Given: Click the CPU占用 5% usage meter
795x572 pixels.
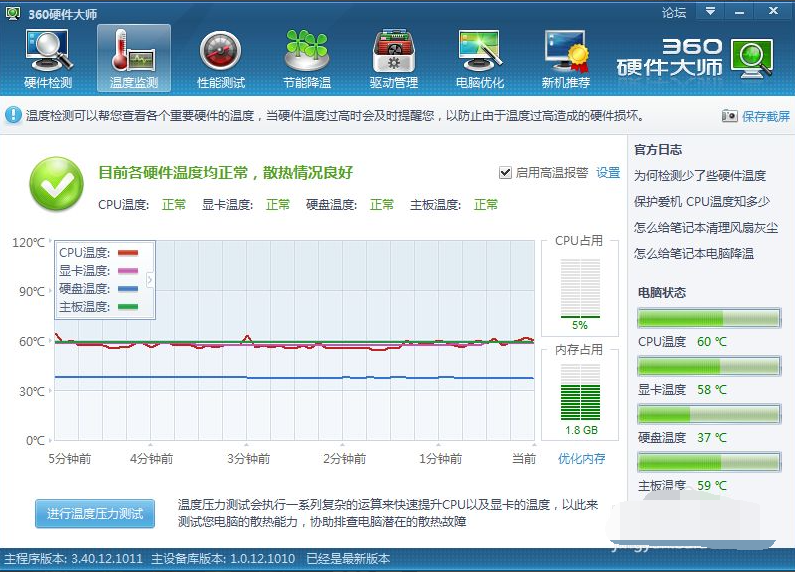Looking at the screenshot, I should pos(580,289).
